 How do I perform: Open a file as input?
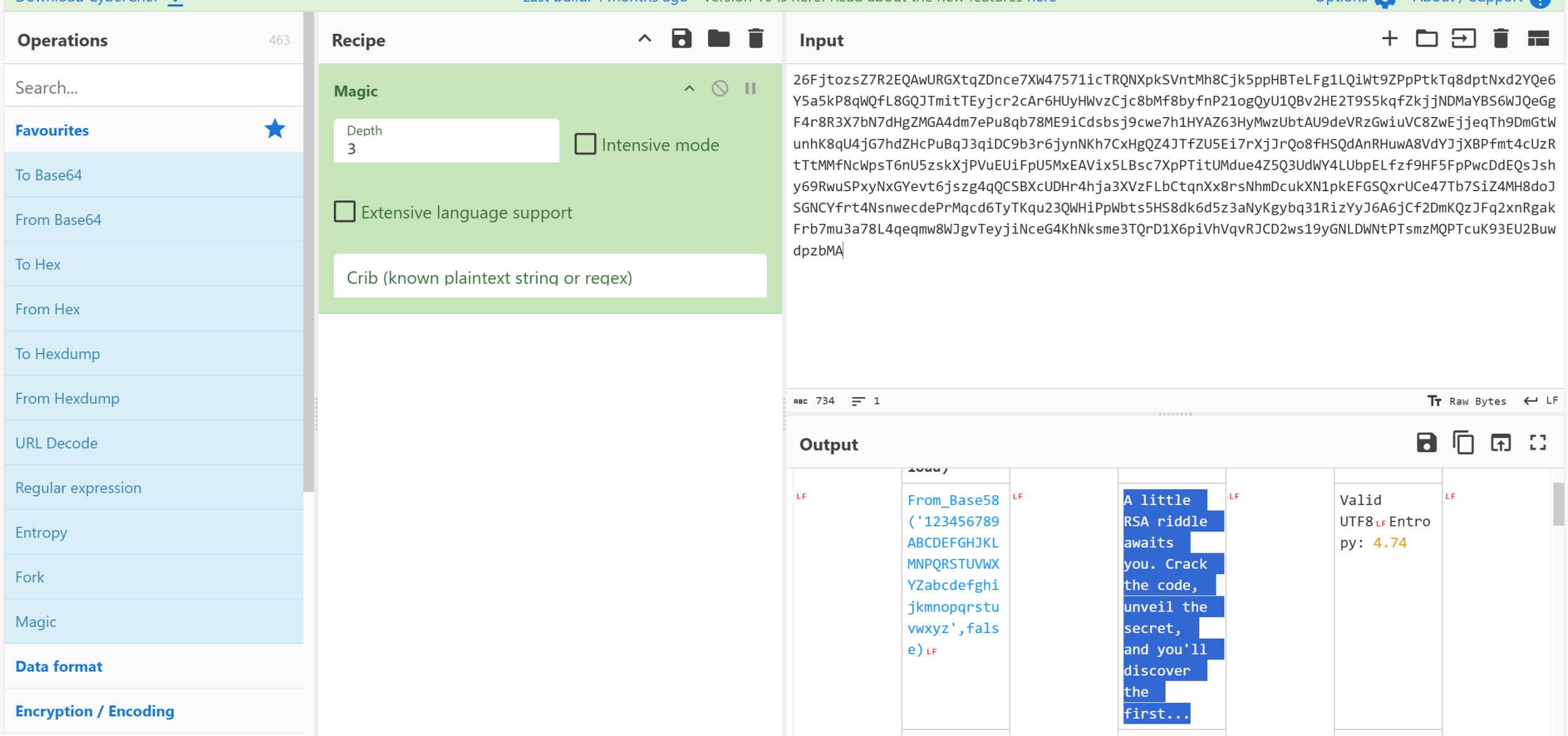pos(1463,39)
